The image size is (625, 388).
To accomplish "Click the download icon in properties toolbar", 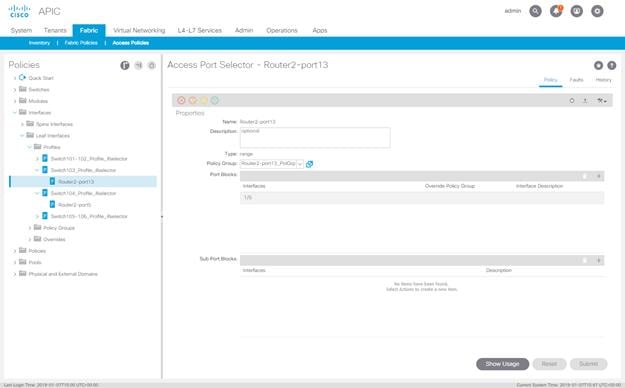I will pyautogui.click(x=585, y=101).
